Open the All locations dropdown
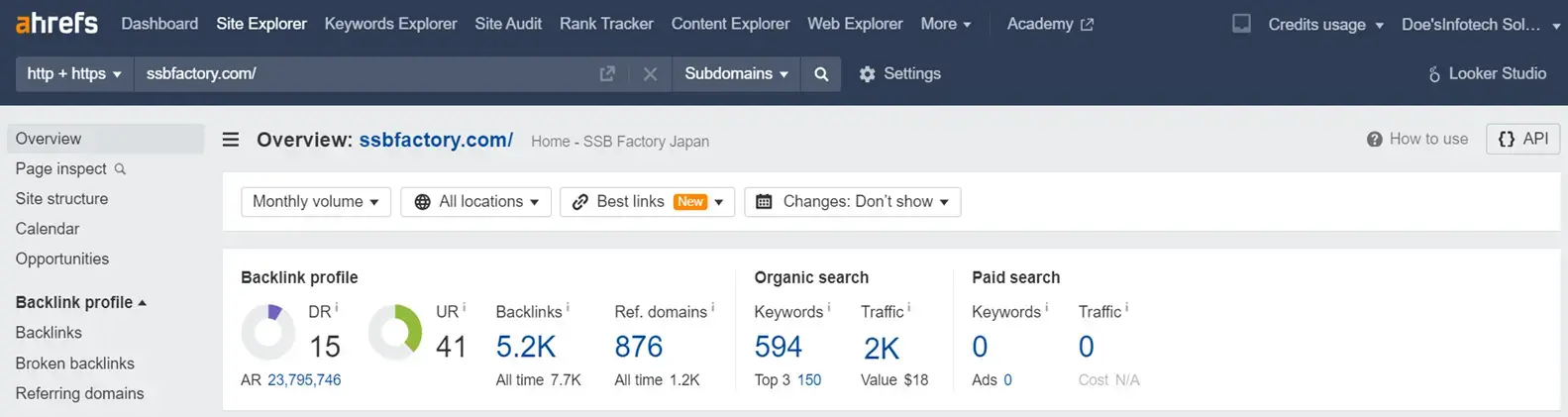The height and width of the screenshot is (417, 1568). (x=476, y=202)
